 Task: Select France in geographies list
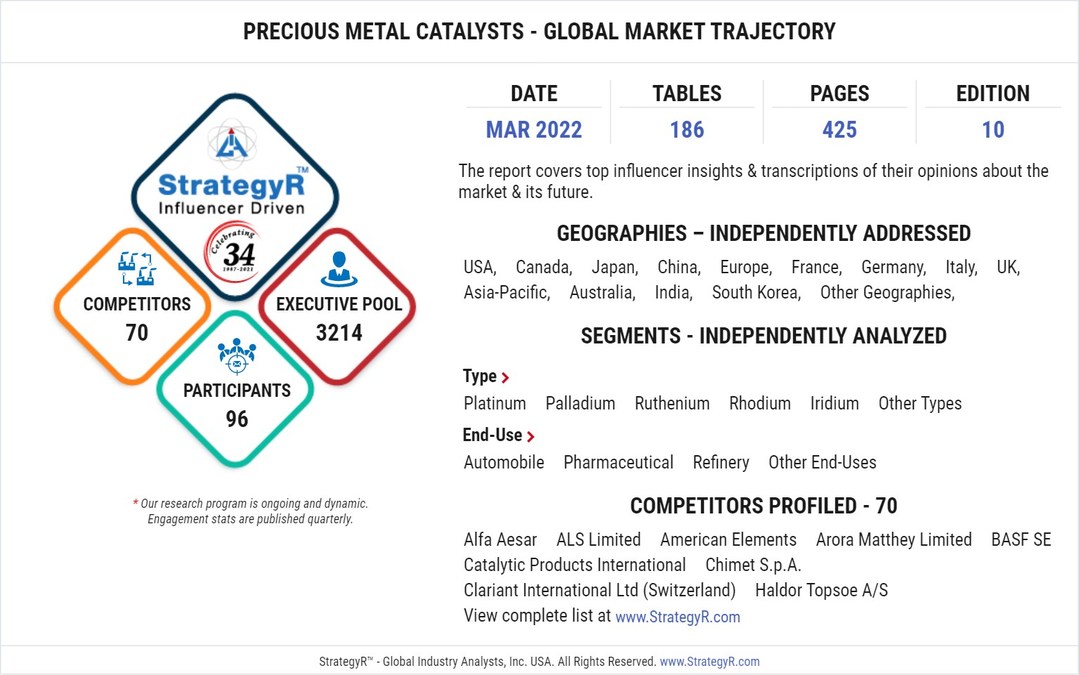coord(817,268)
